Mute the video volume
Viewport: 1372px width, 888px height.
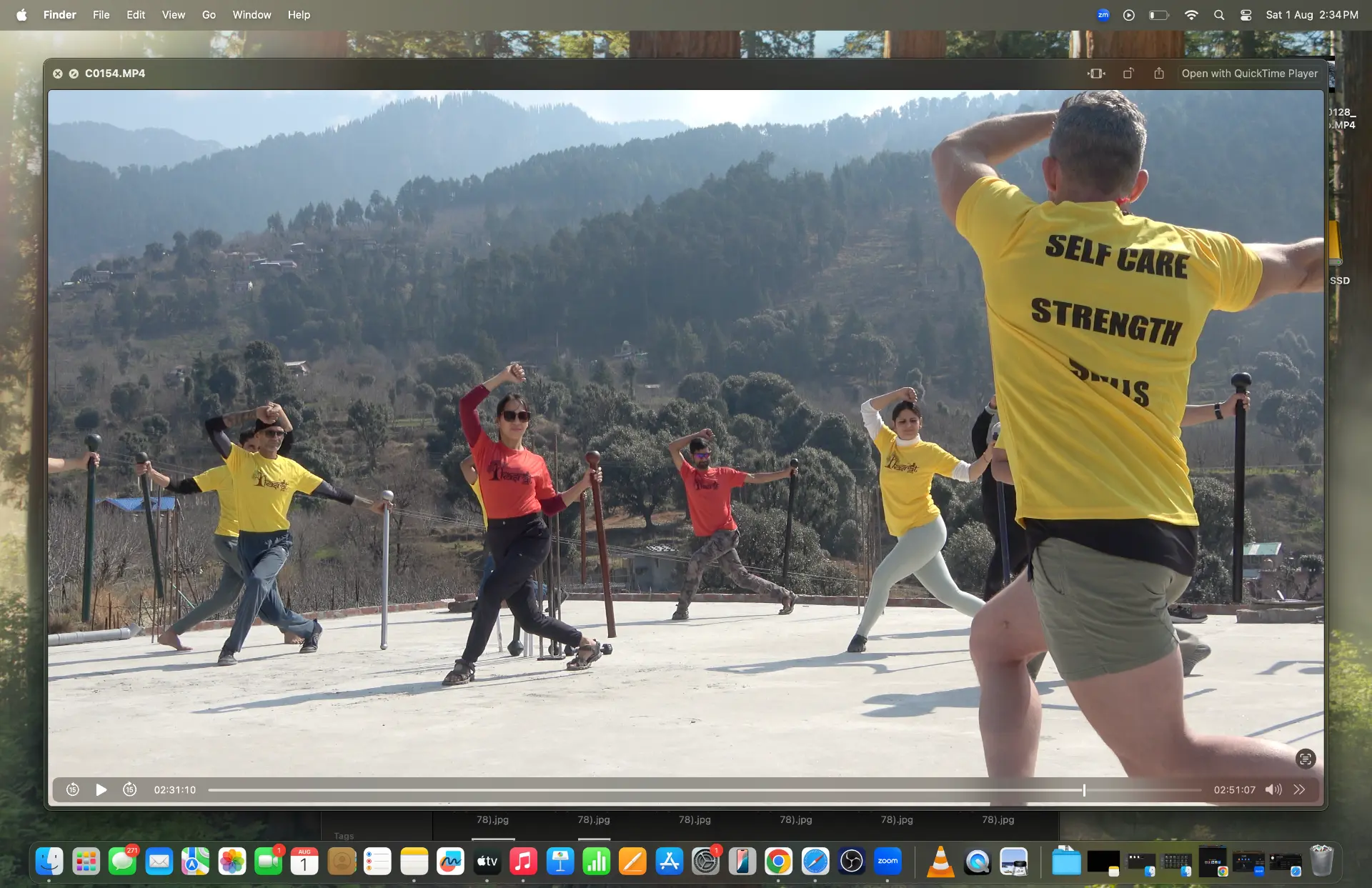[x=1273, y=789]
